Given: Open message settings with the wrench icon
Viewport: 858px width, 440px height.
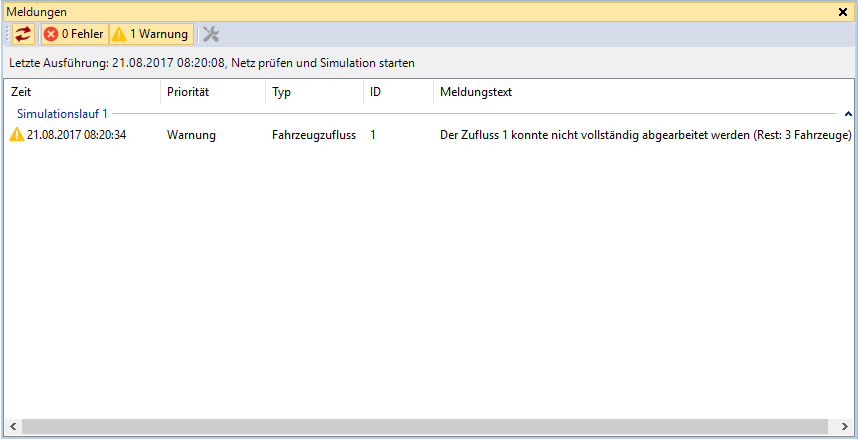Looking at the screenshot, I should click(x=211, y=34).
